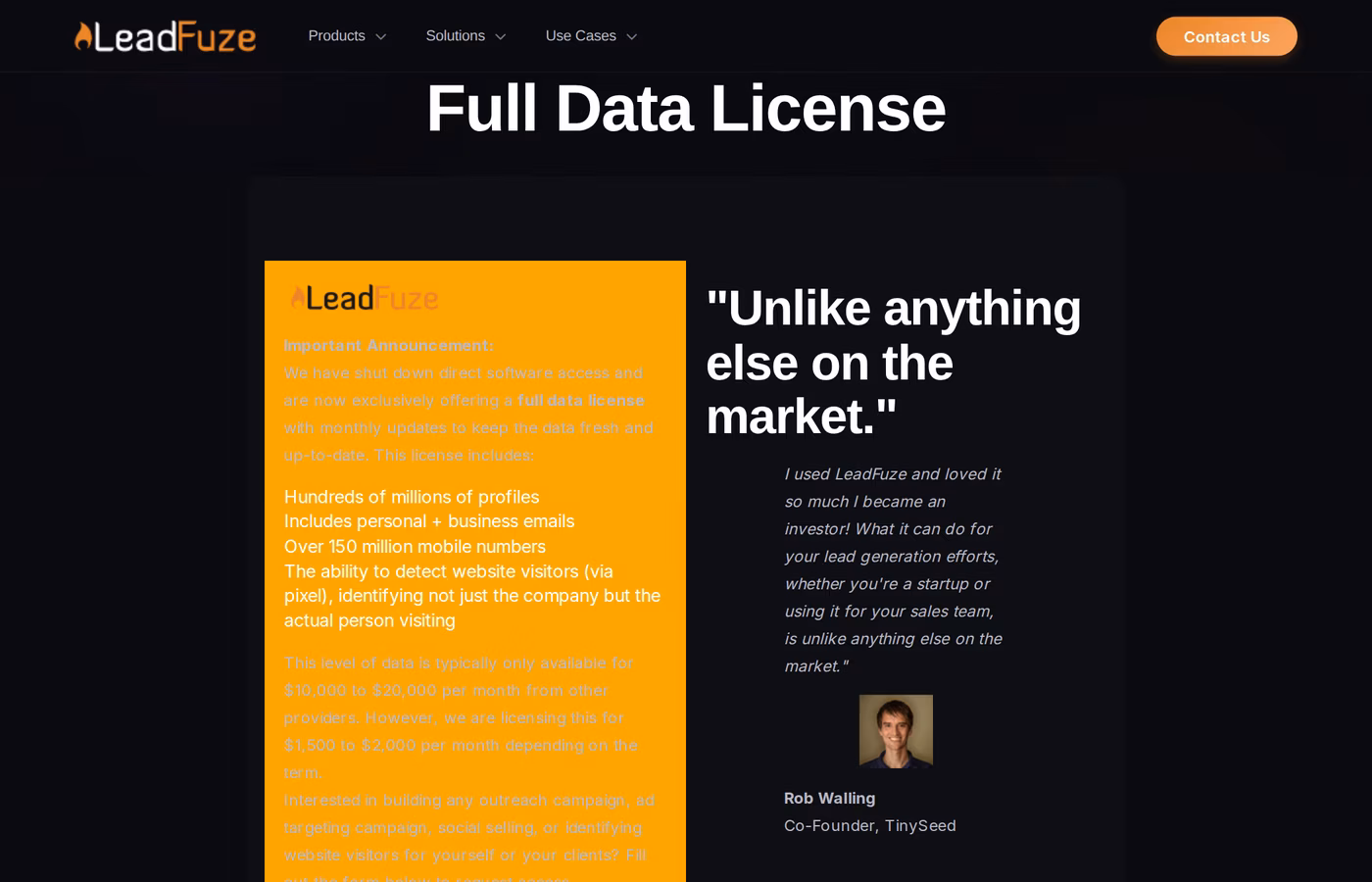
Task: Click the LeadFuze logo in the navigation bar
Action: [166, 36]
